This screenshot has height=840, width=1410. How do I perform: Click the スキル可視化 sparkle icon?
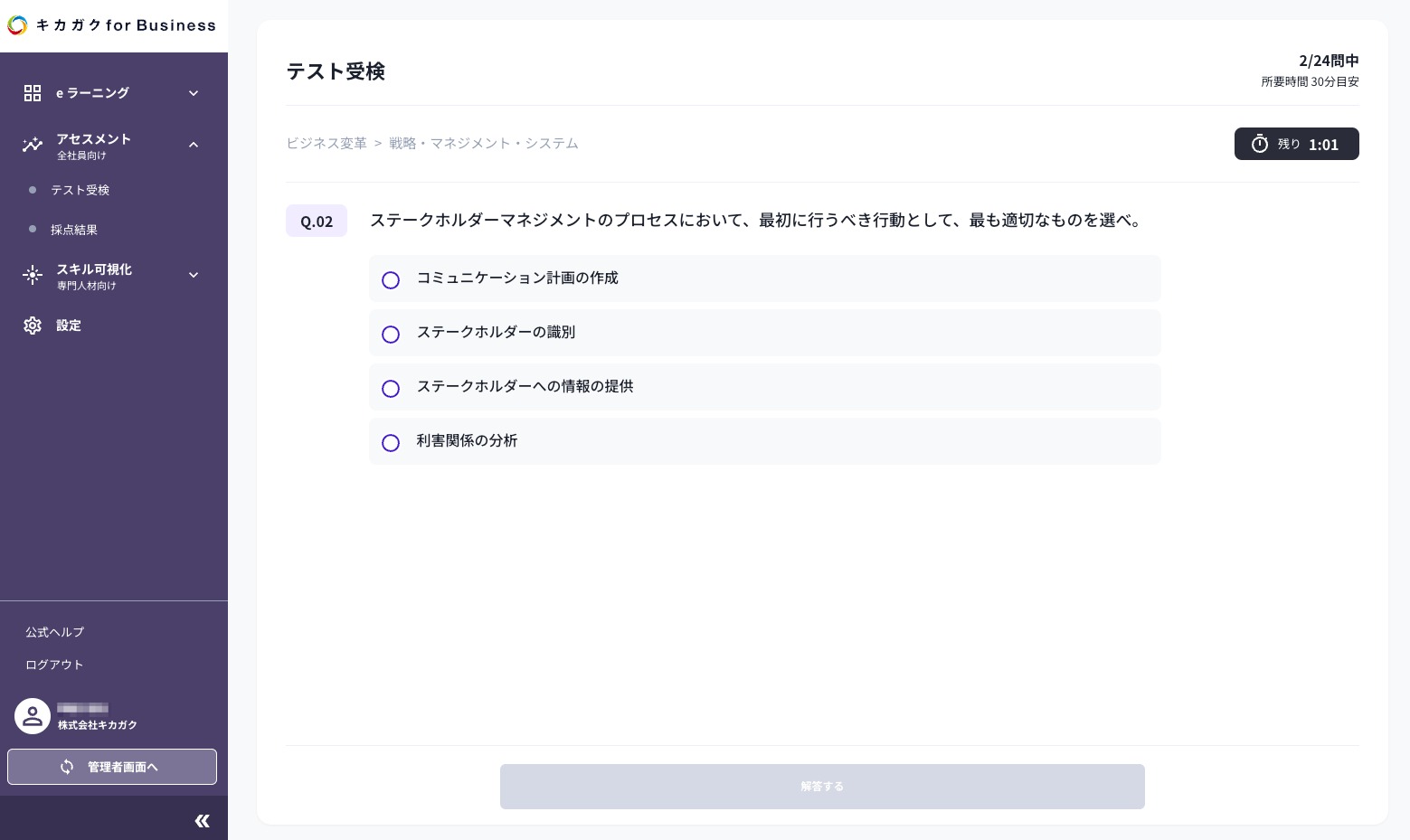point(33,275)
